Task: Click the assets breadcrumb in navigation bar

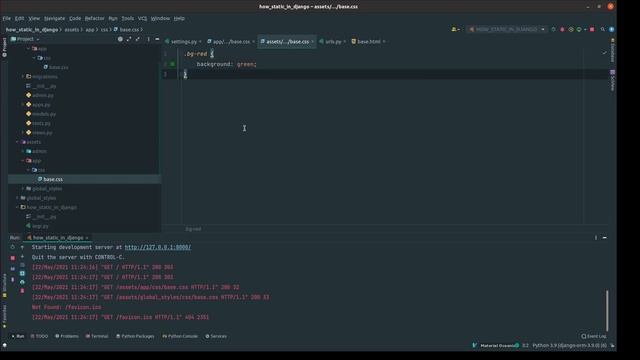Action: (x=71, y=30)
